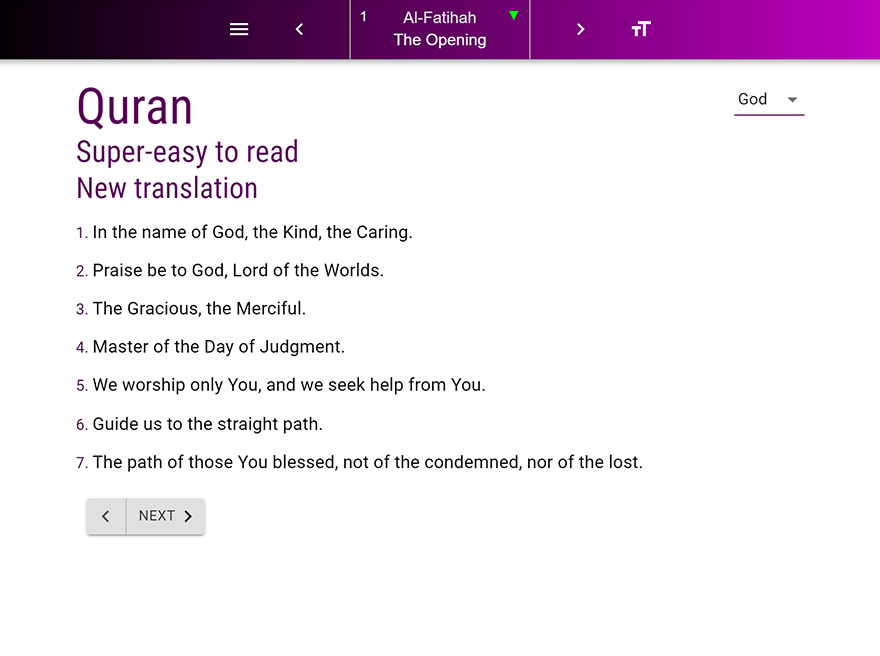
Task: Go to next chapter in top bar
Action: point(581,29)
